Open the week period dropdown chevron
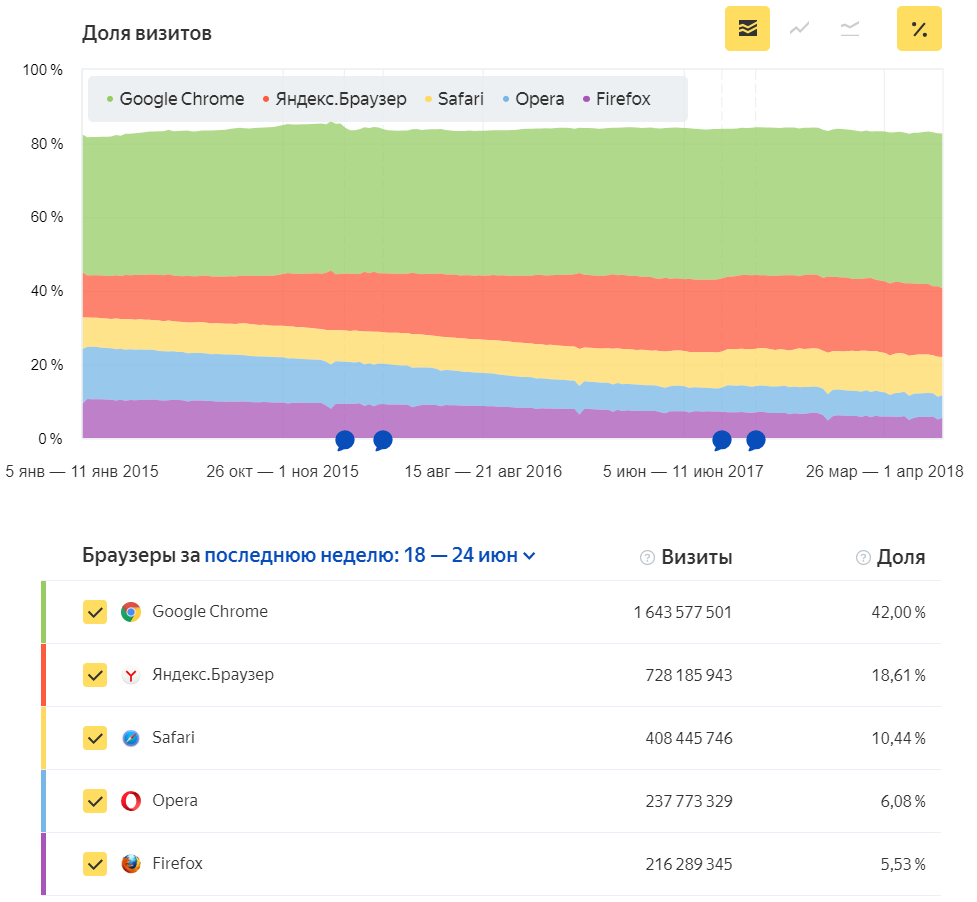This screenshot has height=902, width=977. pyautogui.click(x=529, y=556)
